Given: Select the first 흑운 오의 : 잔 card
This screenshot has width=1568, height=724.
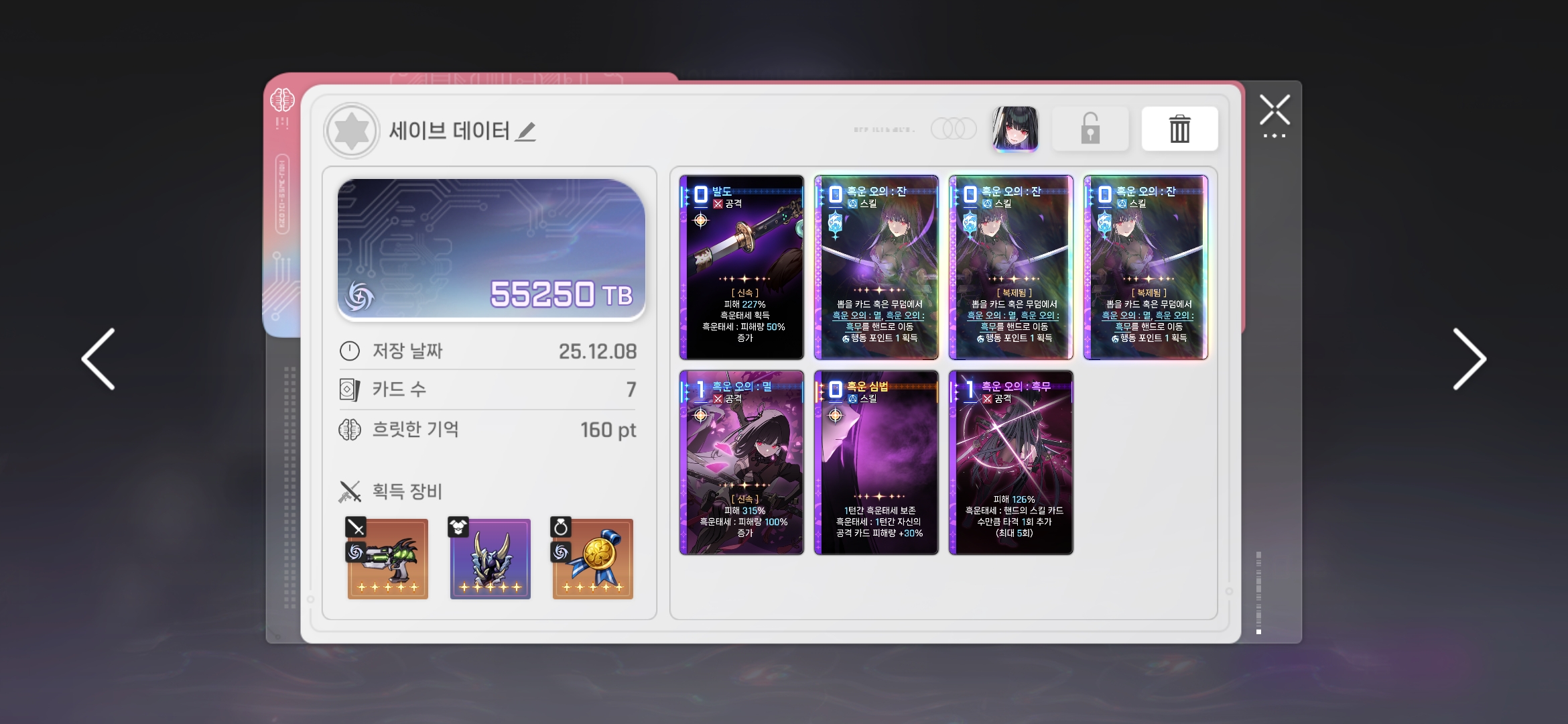Looking at the screenshot, I should tap(876, 267).
